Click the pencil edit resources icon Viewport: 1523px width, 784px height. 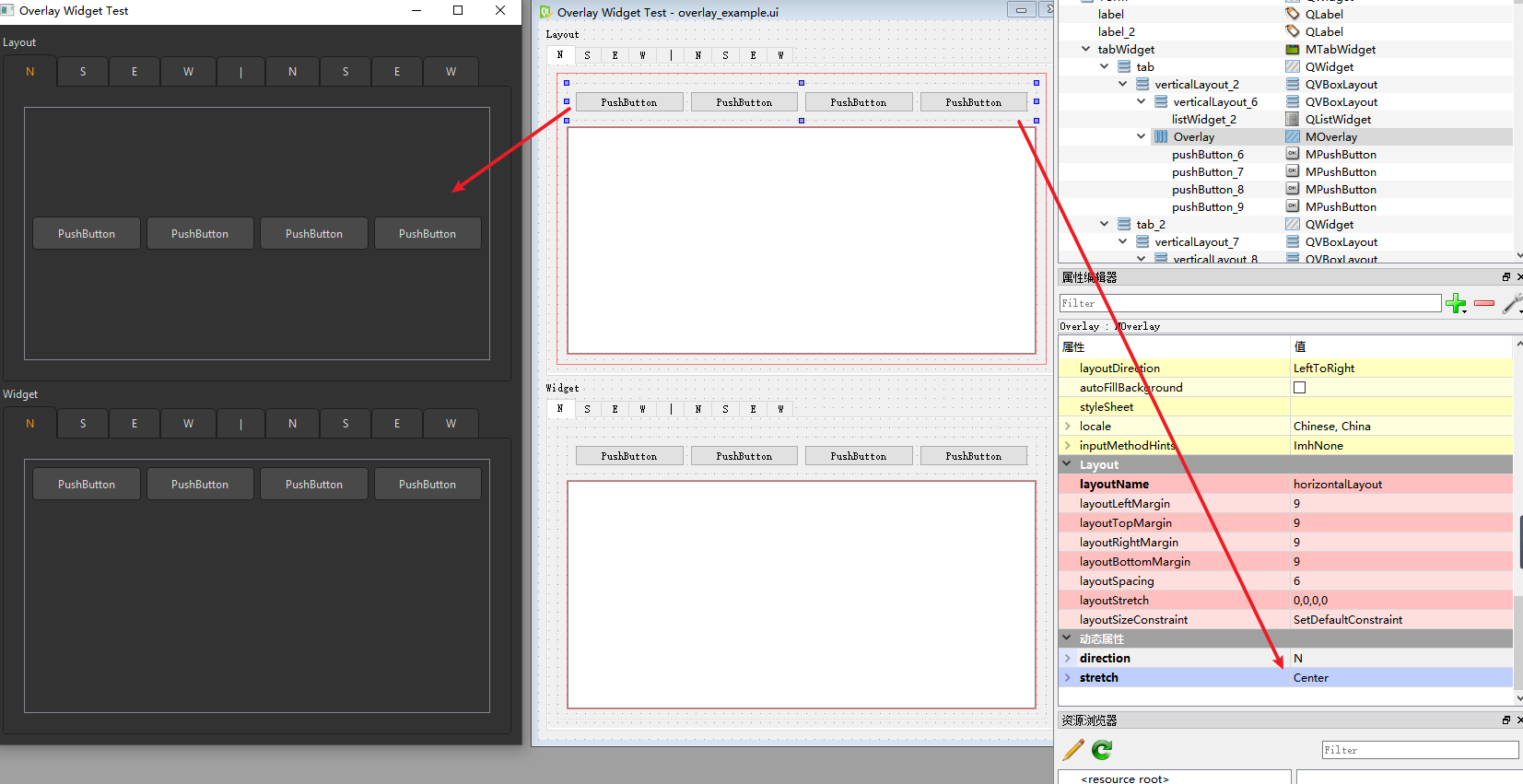point(1073,750)
